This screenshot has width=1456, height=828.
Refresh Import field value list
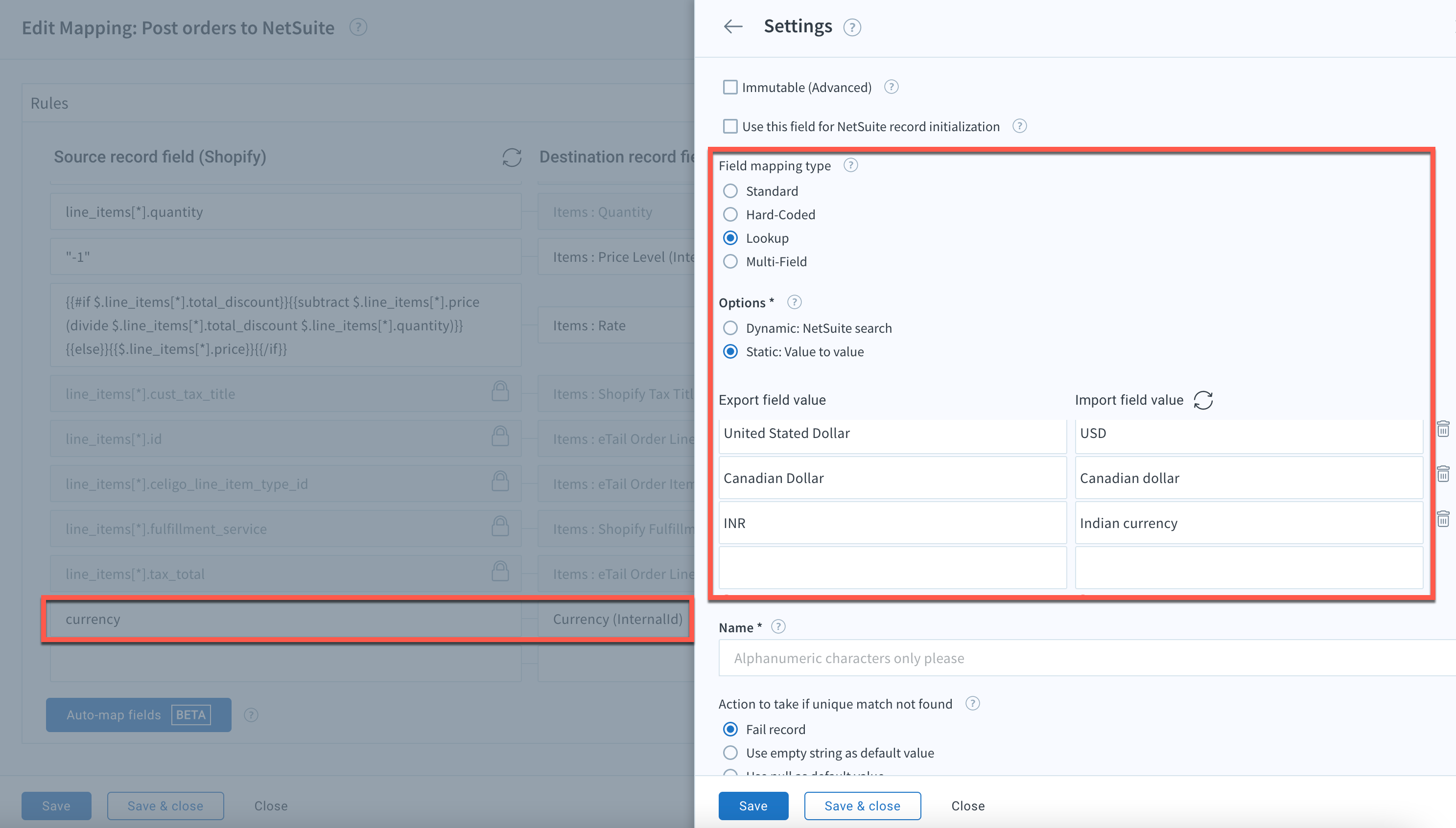(1203, 400)
